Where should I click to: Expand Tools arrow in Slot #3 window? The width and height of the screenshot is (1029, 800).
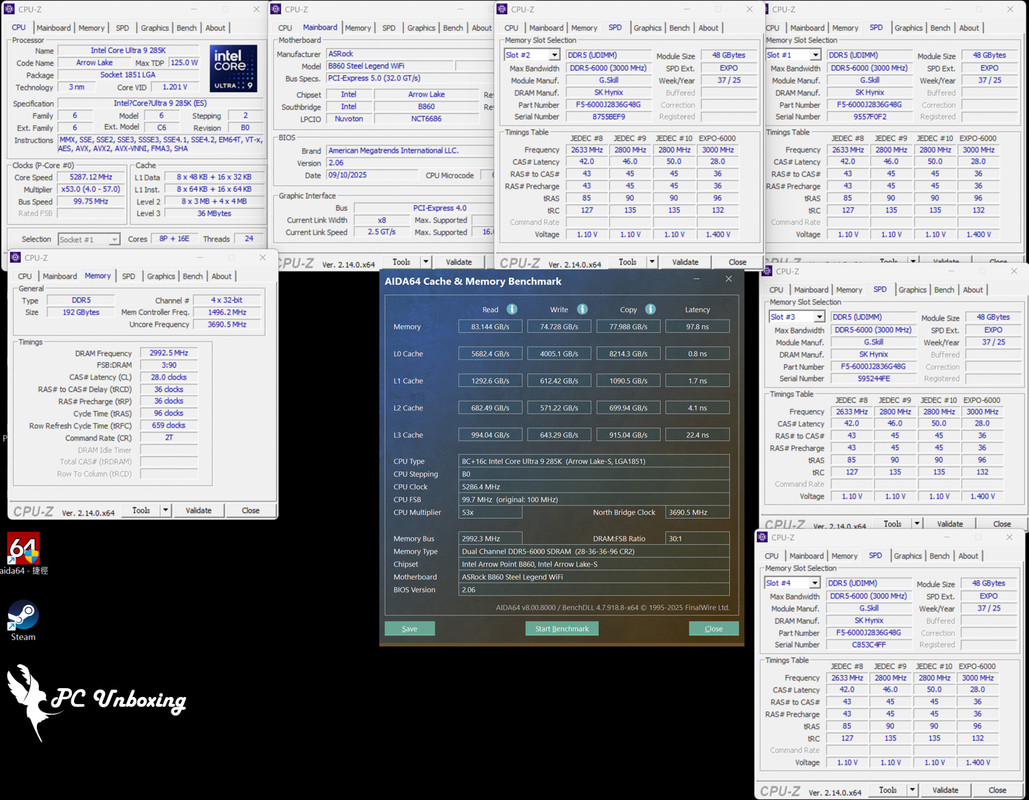tap(917, 524)
